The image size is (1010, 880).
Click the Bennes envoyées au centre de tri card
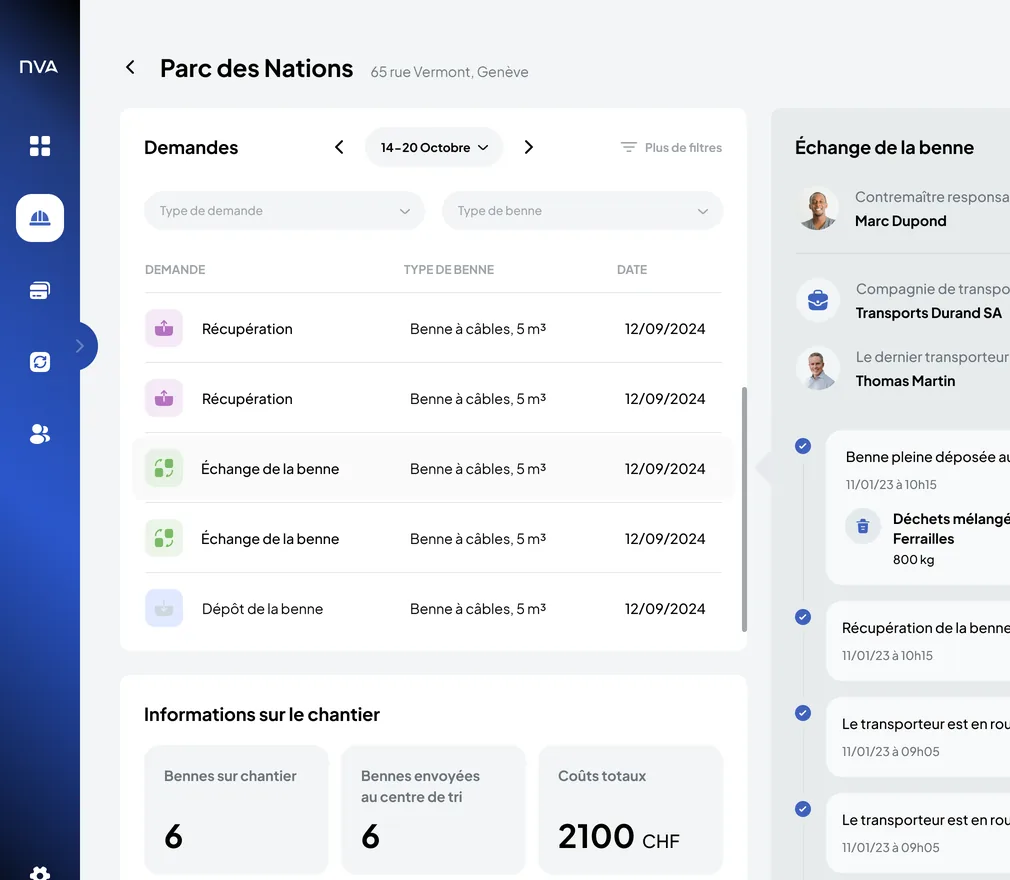click(434, 810)
